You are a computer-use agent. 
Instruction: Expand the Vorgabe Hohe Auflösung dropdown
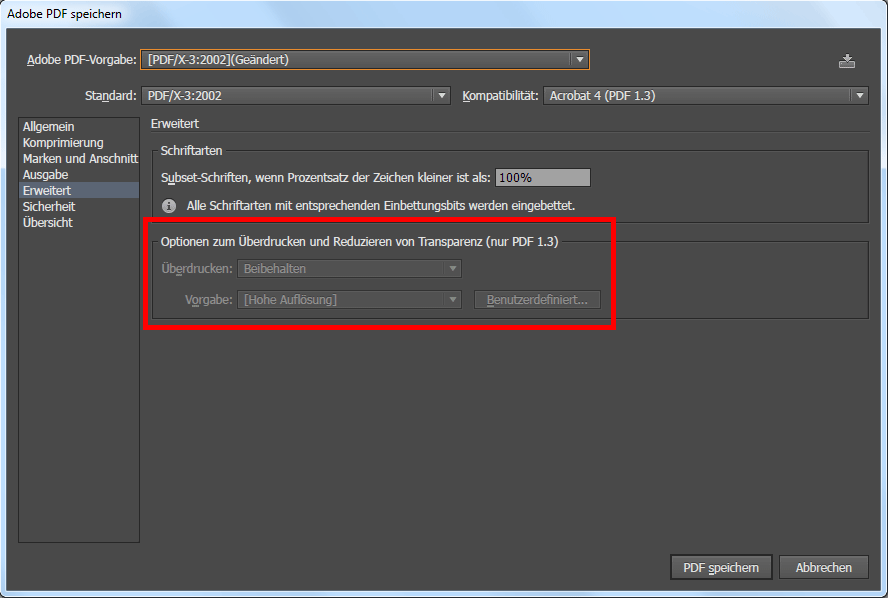[349, 300]
